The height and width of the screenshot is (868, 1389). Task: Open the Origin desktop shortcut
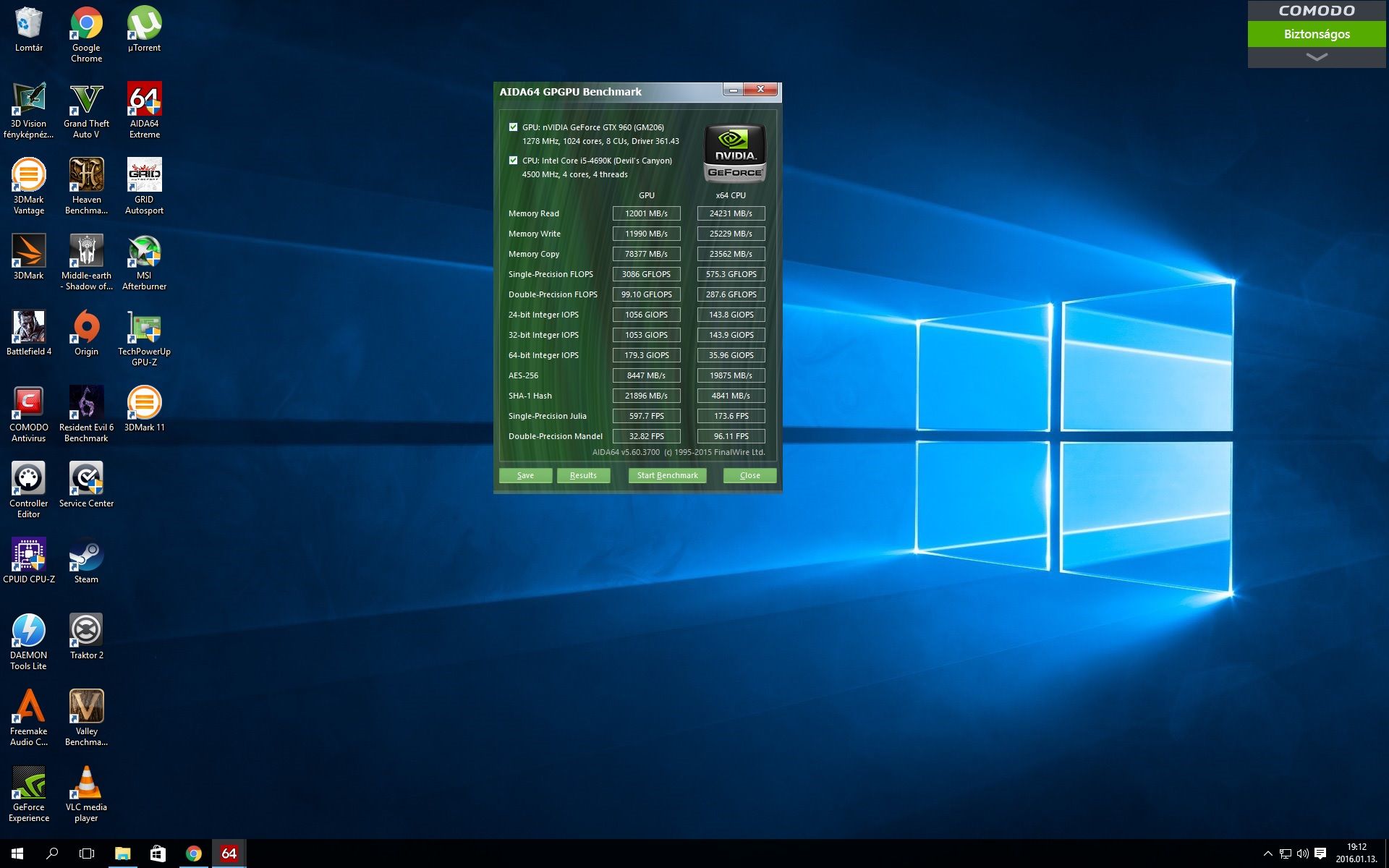coord(87,333)
